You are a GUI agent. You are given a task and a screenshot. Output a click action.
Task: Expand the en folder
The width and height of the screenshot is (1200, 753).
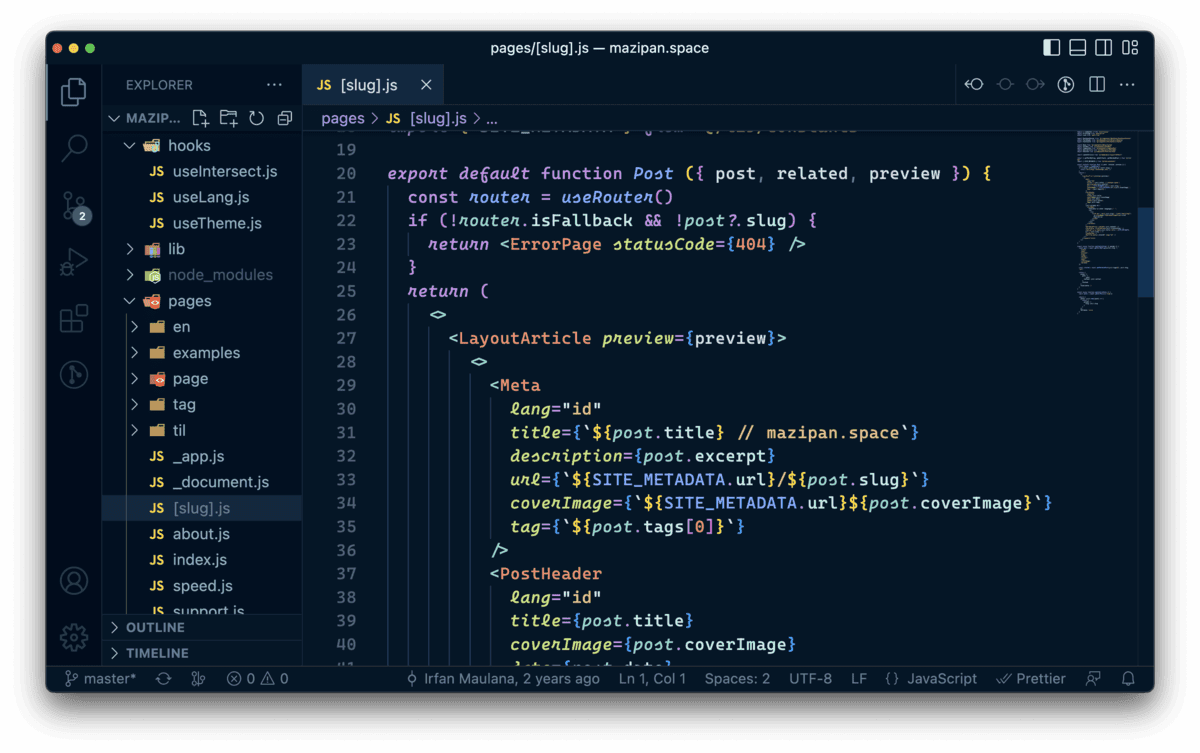[202, 327]
